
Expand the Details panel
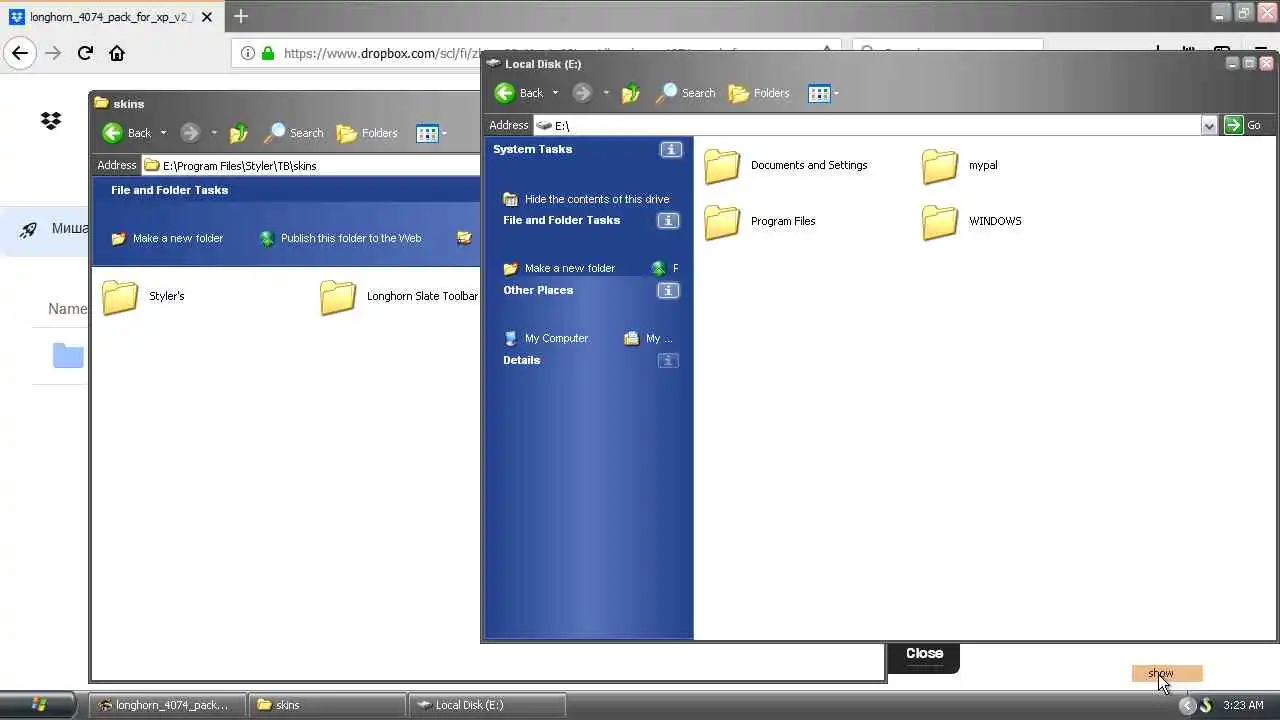(x=668, y=360)
